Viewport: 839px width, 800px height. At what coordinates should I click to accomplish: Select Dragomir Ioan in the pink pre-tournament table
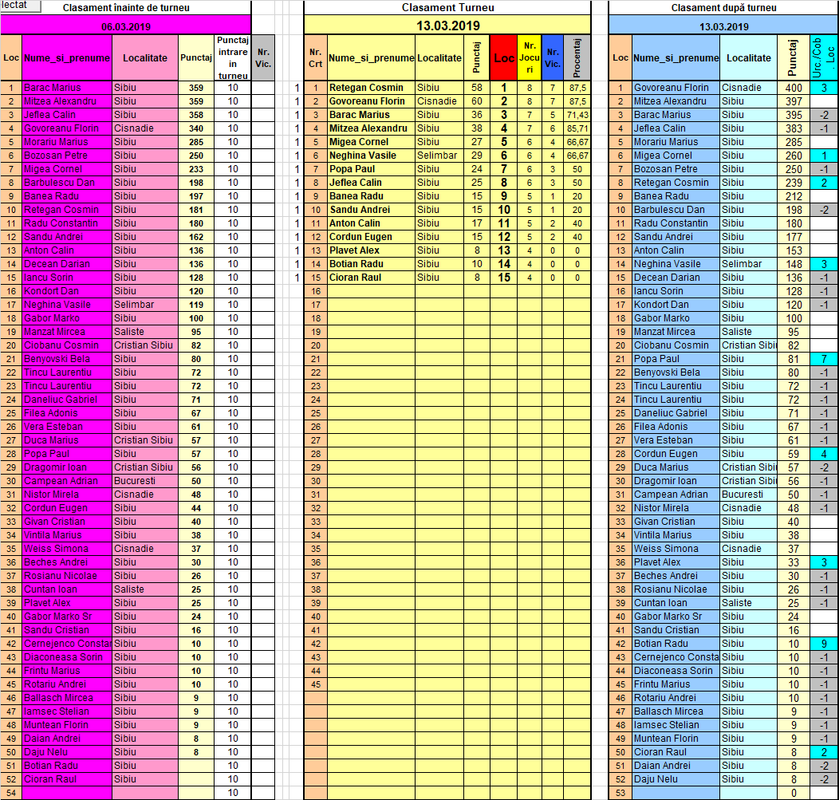pyautogui.click(x=67, y=467)
